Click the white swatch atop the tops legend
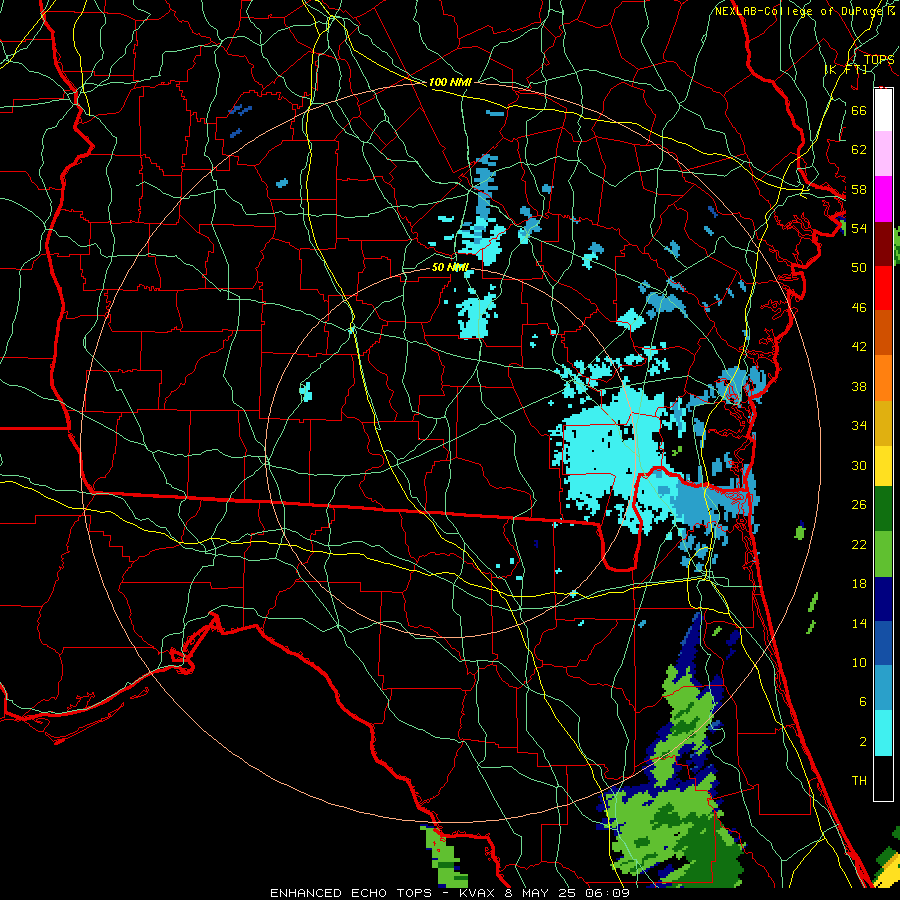 point(883,110)
